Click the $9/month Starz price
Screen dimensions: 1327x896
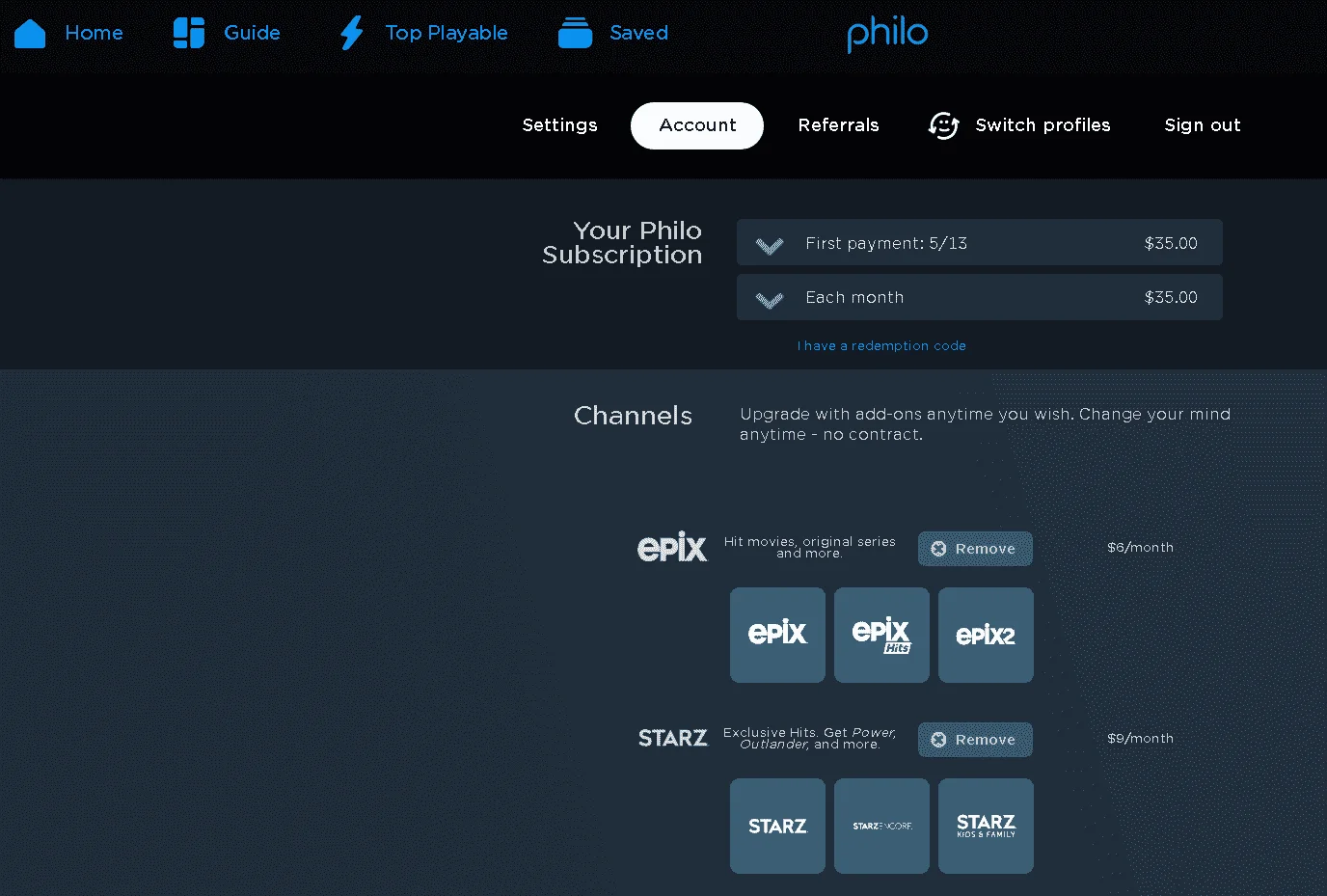click(1140, 738)
